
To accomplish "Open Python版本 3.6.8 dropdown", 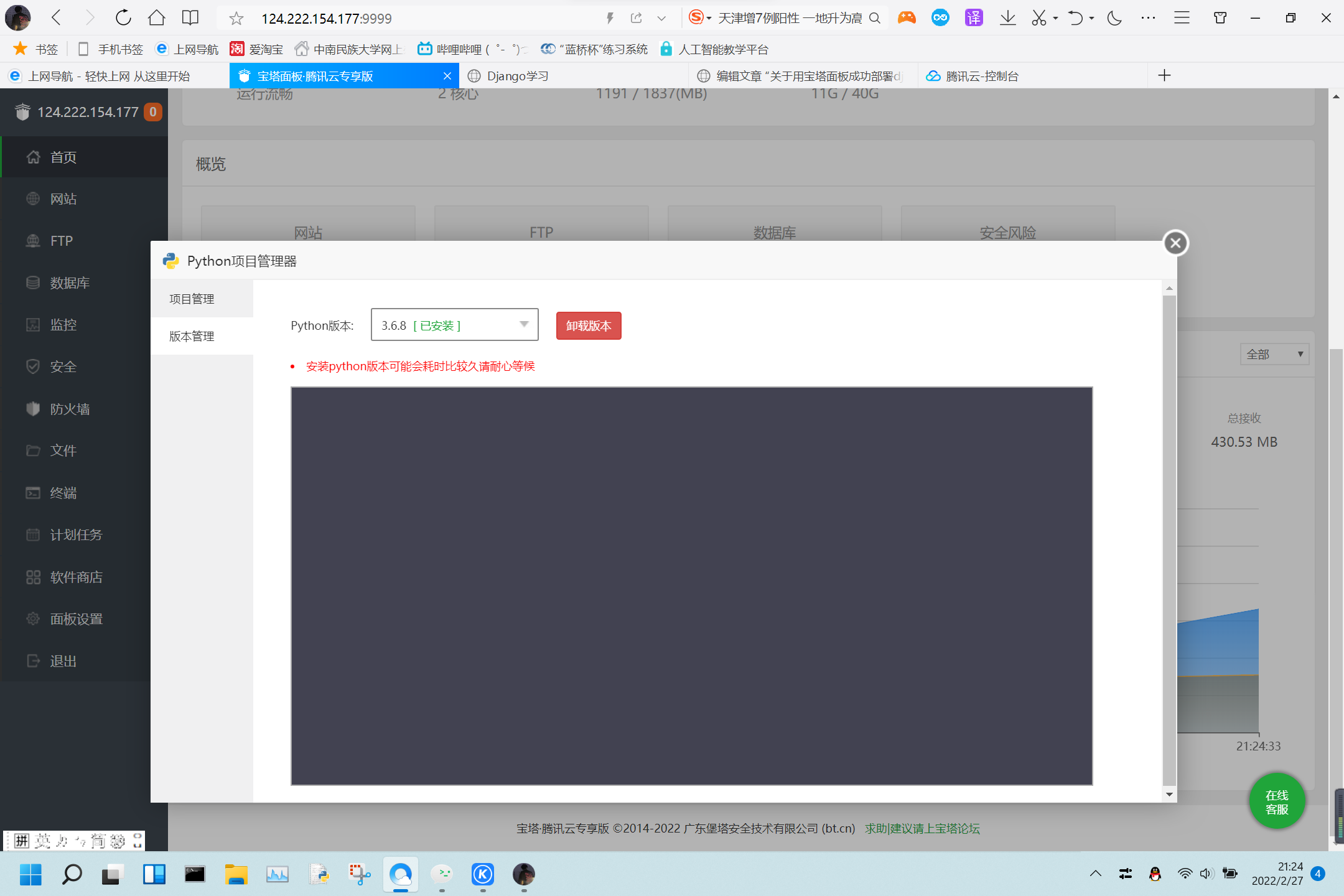I will [x=454, y=325].
